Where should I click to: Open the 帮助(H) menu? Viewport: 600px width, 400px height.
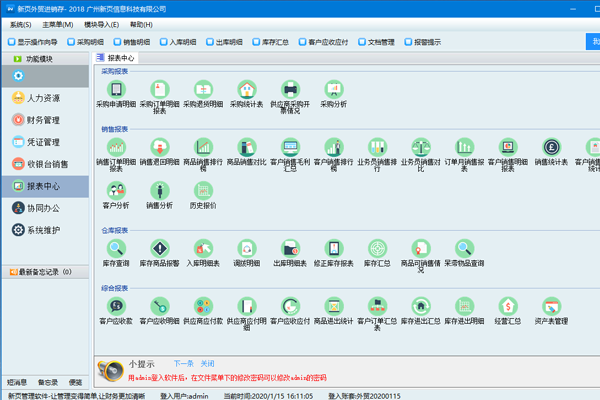[141, 24]
